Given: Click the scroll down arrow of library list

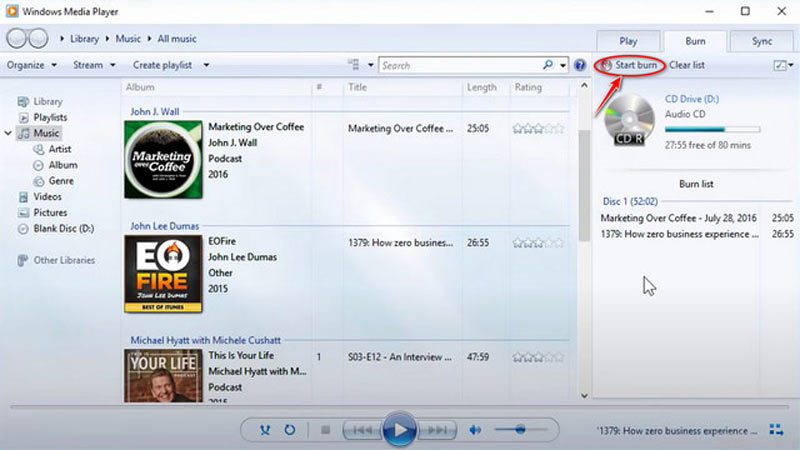Looking at the screenshot, I should [584, 396].
